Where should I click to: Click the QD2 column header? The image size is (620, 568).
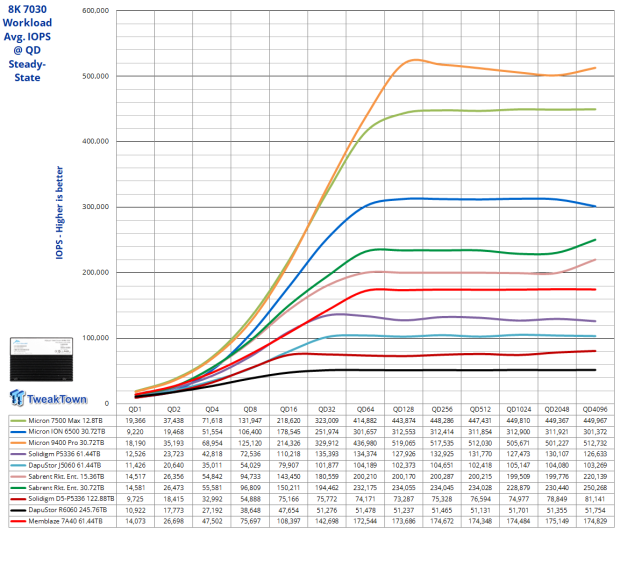coord(174,409)
